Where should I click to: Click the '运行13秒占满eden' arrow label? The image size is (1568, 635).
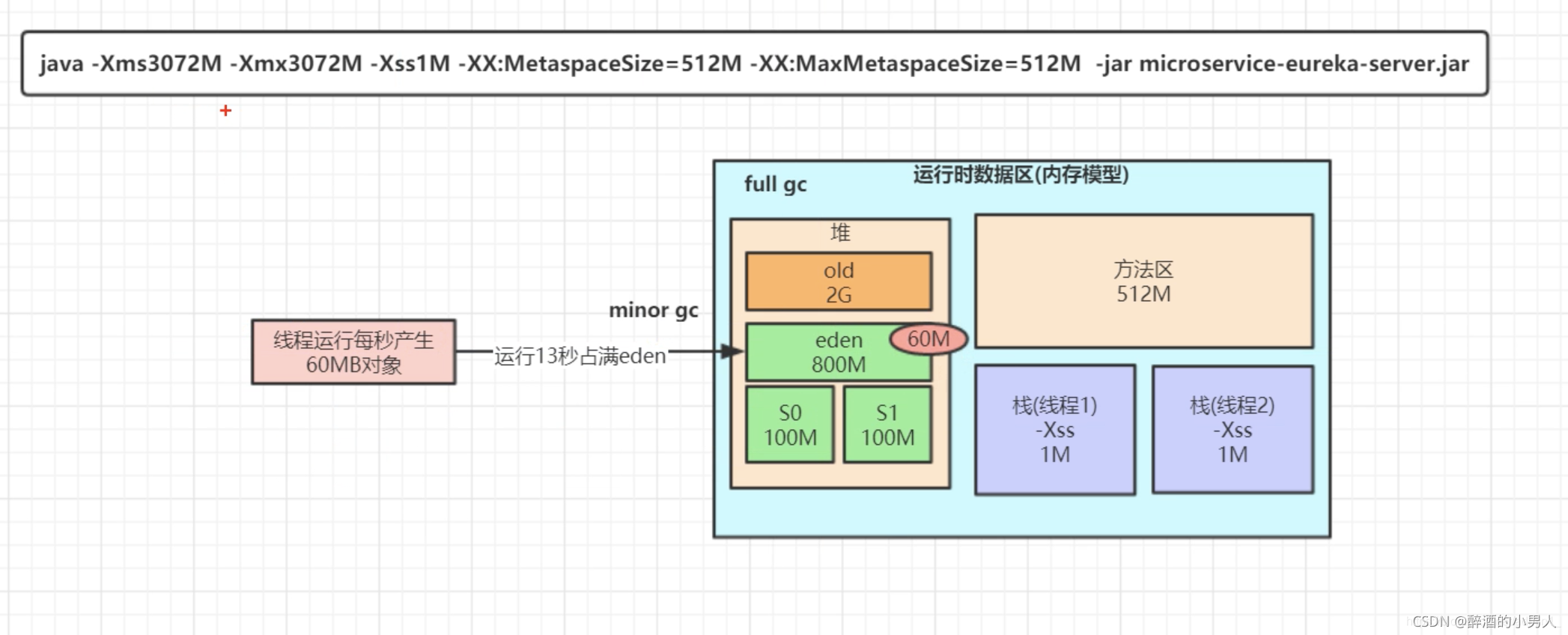pyautogui.click(x=580, y=356)
